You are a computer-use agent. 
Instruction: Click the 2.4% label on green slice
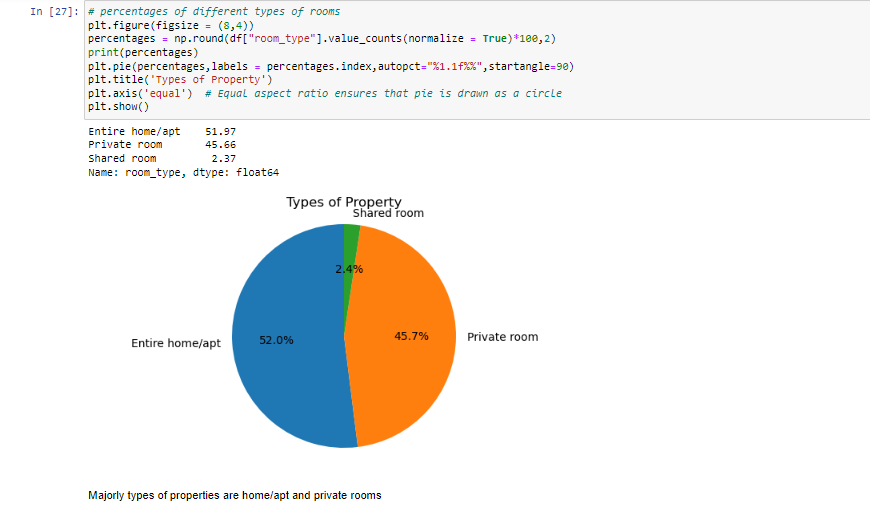(x=349, y=269)
